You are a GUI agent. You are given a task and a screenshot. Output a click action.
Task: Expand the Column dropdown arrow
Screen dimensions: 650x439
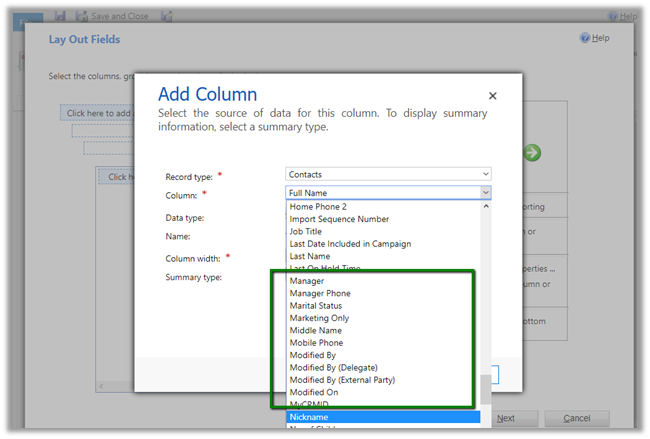(485, 193)
